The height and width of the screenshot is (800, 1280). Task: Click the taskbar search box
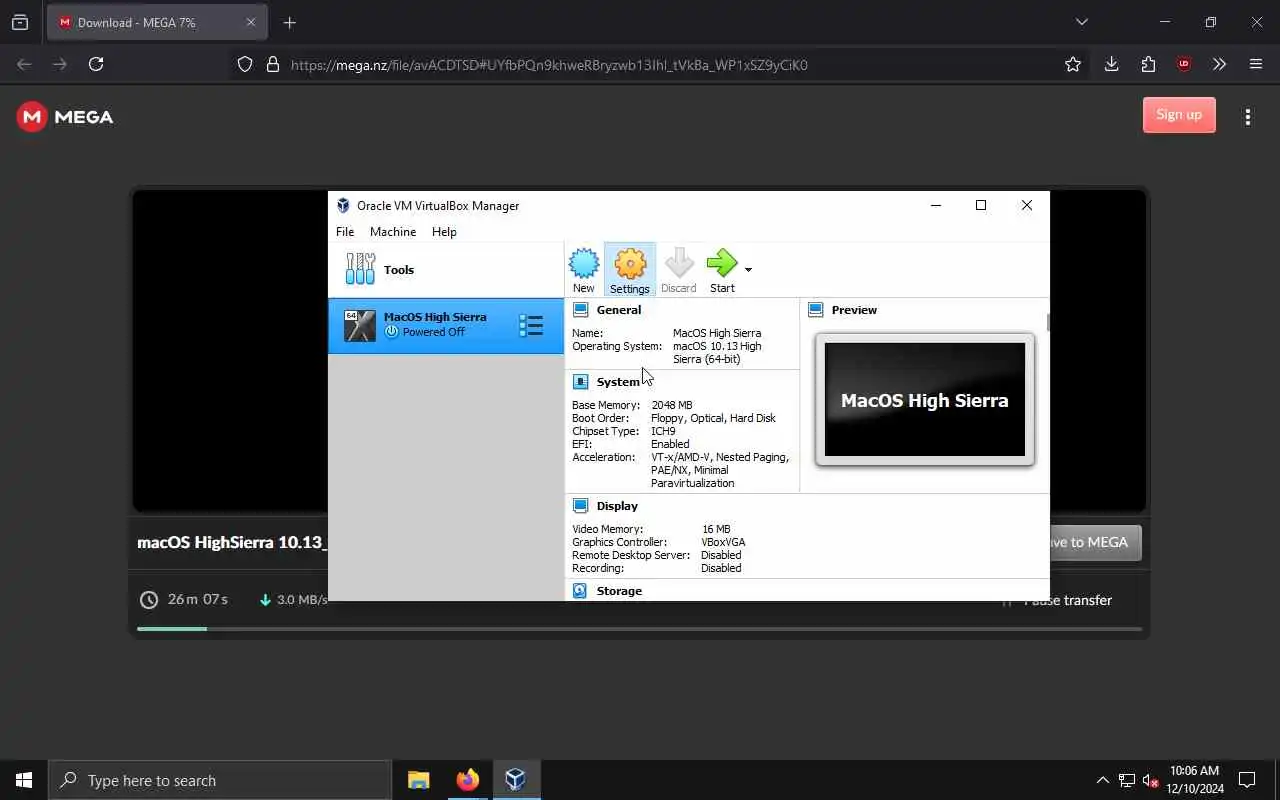click(x=220, y=780)
